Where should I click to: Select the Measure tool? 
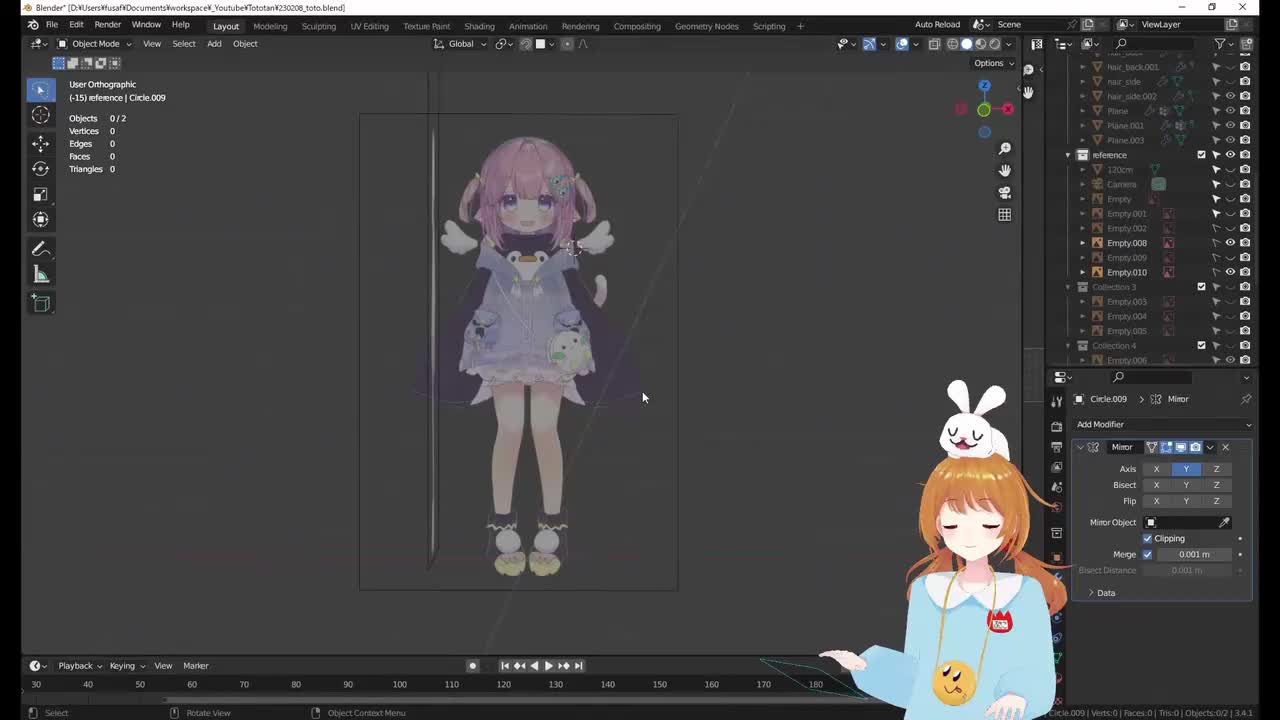pyautogui.click(x=40, y=274)
